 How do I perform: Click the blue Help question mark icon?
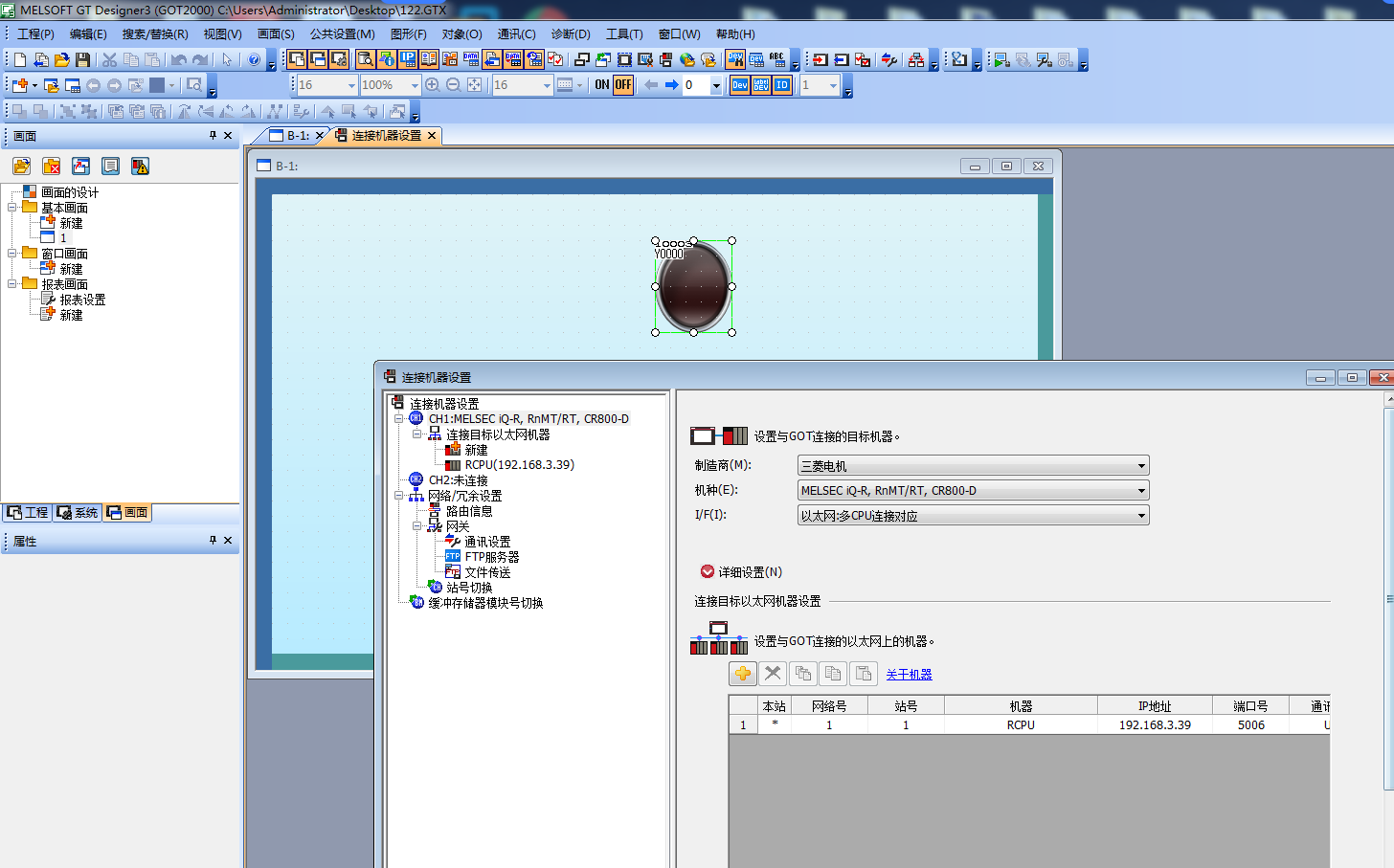click(254, 59)
